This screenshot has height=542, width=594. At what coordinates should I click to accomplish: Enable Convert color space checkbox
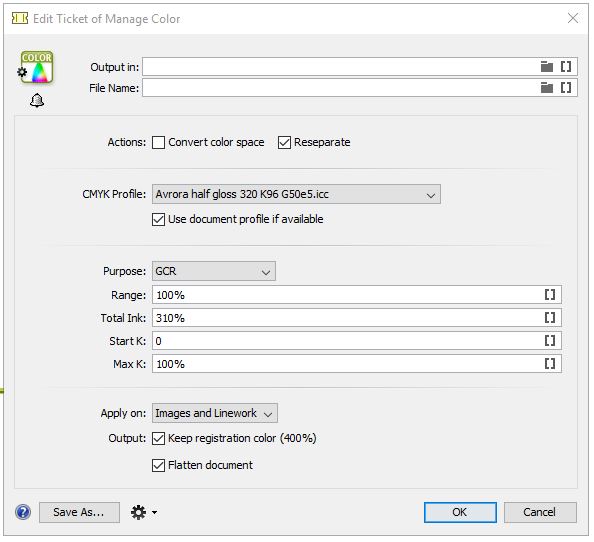click(x=158, y=143)
